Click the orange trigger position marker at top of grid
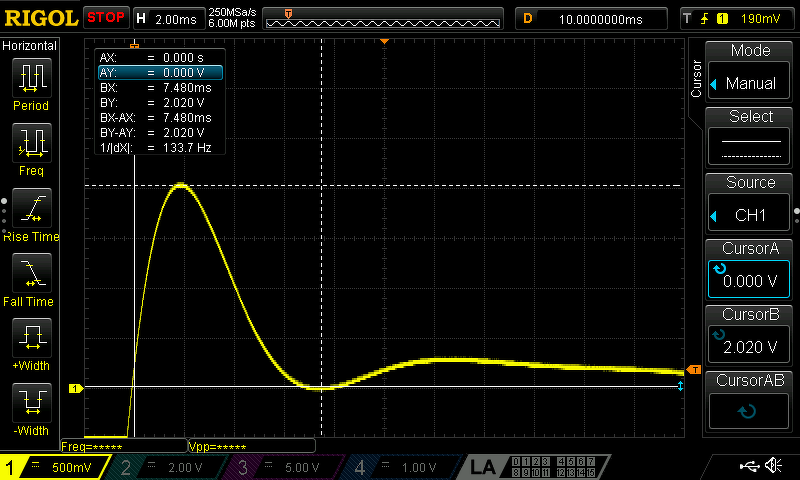 pyautogui.click(x=385, y=41)
